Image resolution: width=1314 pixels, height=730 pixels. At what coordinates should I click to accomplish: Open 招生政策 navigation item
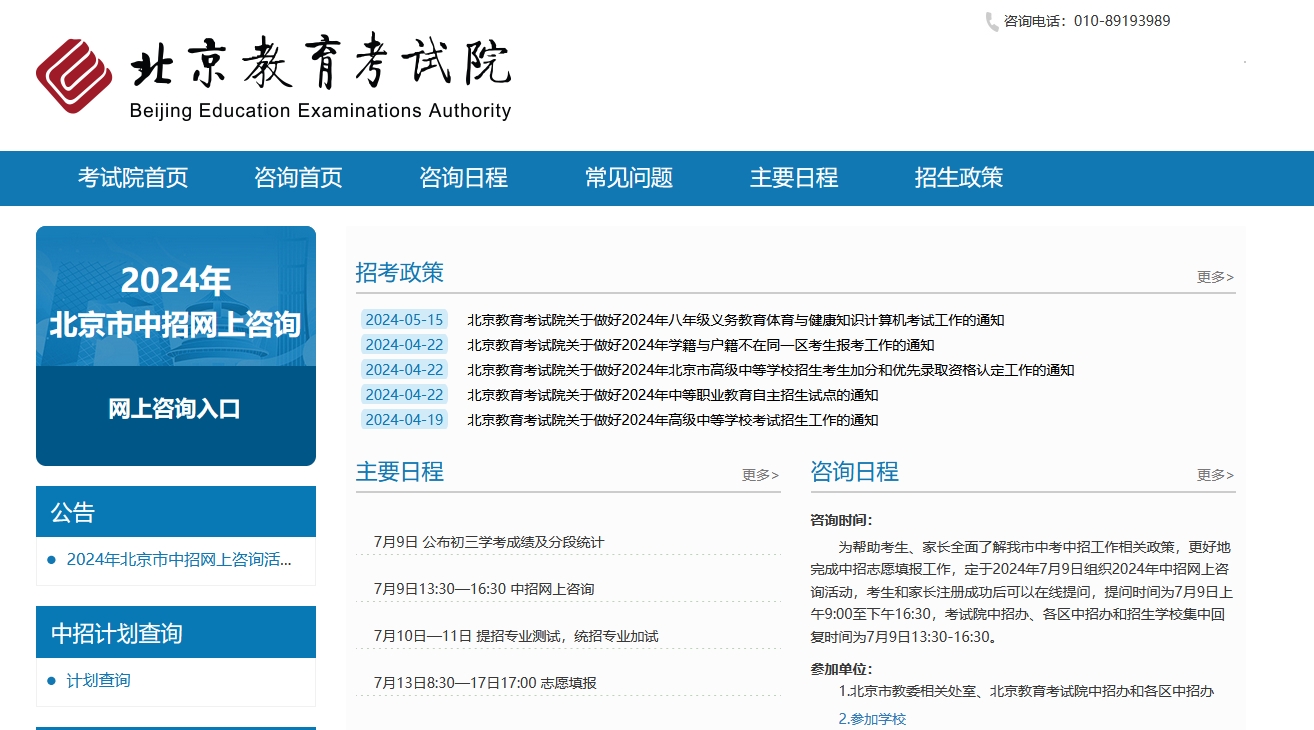click(959, 178)
